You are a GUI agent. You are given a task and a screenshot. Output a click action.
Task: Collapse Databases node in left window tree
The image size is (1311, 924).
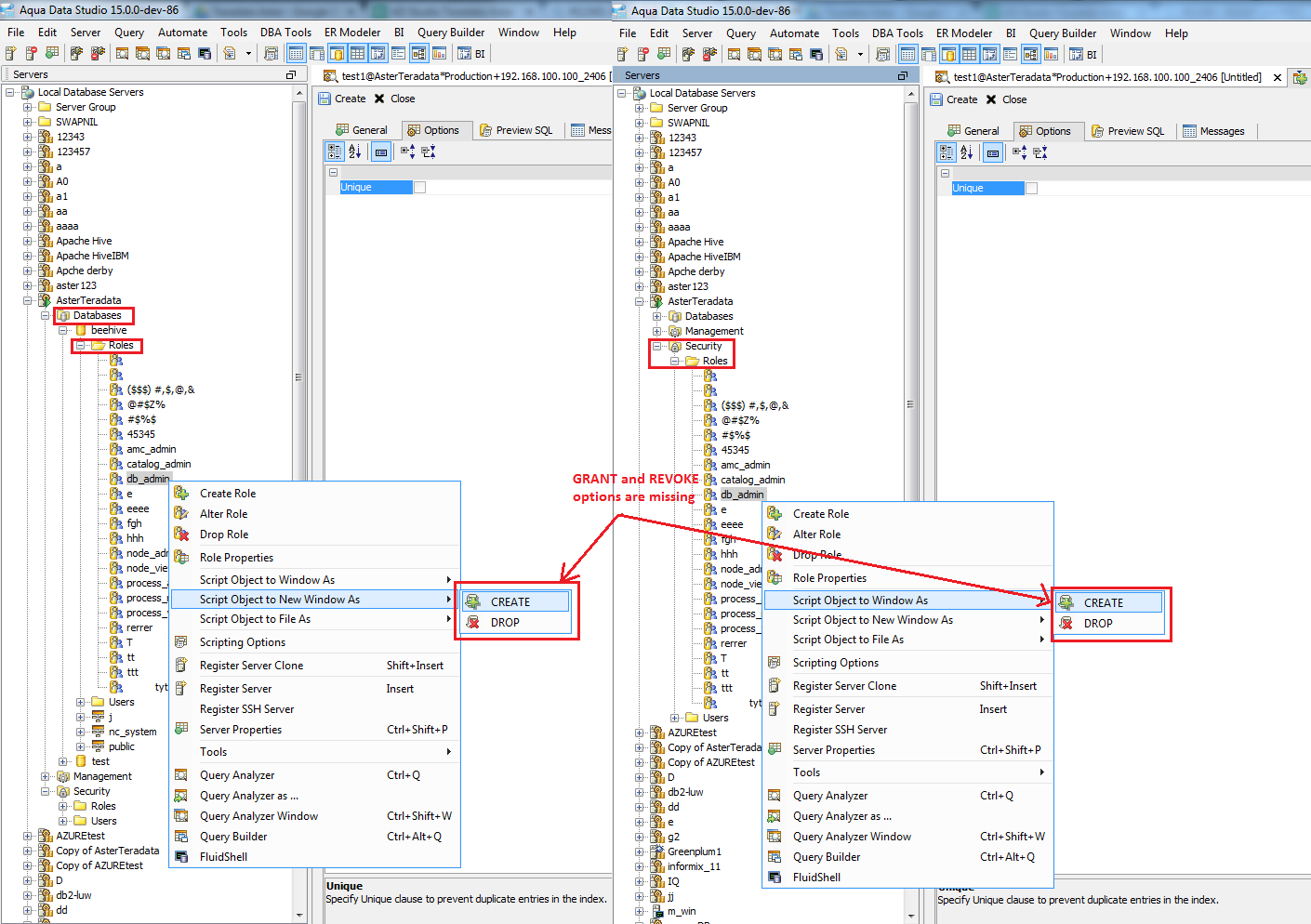click(x=46, y=315)
